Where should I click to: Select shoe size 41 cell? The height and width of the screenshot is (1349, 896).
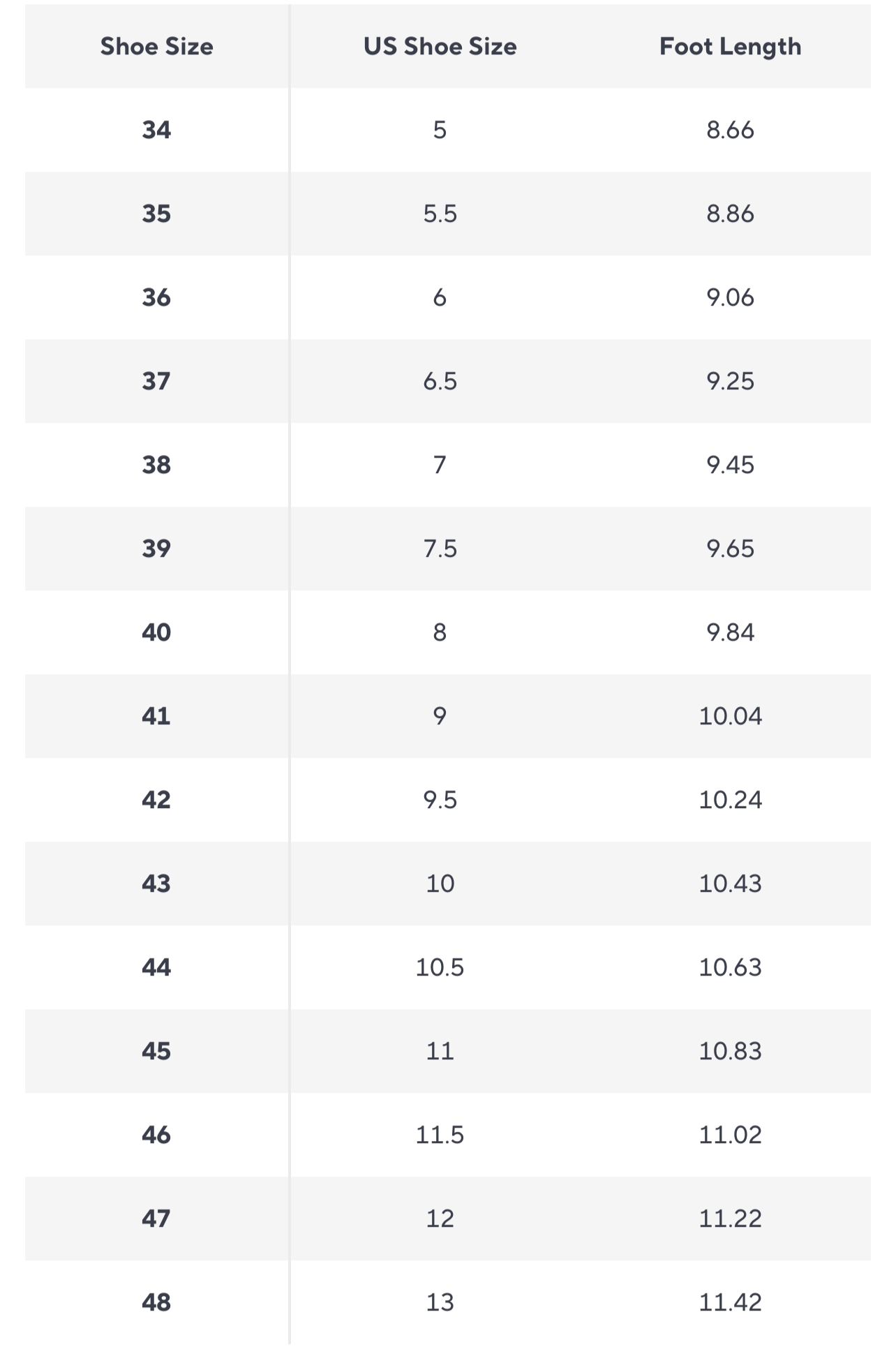[156, 716]
